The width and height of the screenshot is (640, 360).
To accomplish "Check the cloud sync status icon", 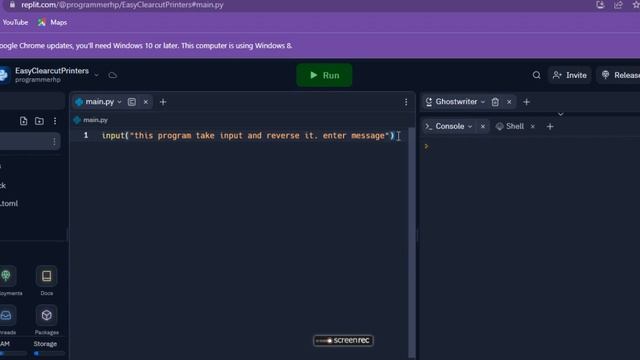I will [113, 75].
